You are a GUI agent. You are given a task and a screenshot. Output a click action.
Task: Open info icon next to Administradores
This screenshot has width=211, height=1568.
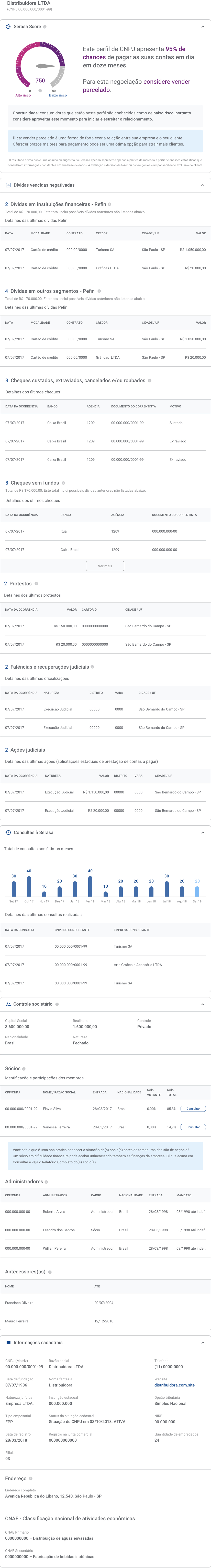point(46,1181)
